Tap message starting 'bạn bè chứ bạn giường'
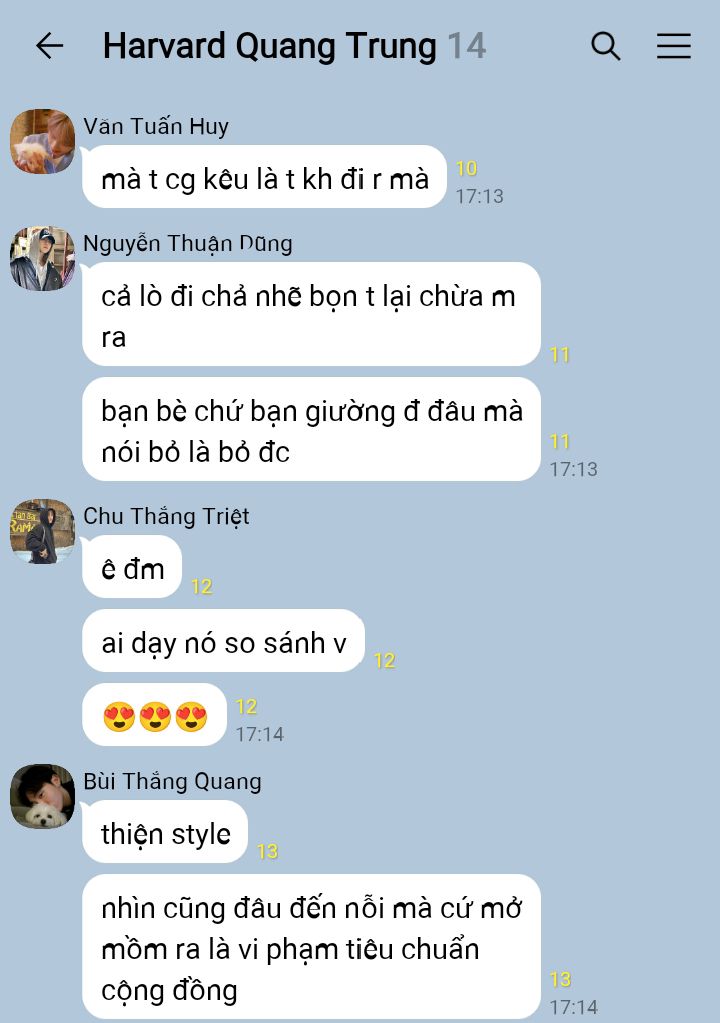 pyautogui.click(x=312, y=429)
